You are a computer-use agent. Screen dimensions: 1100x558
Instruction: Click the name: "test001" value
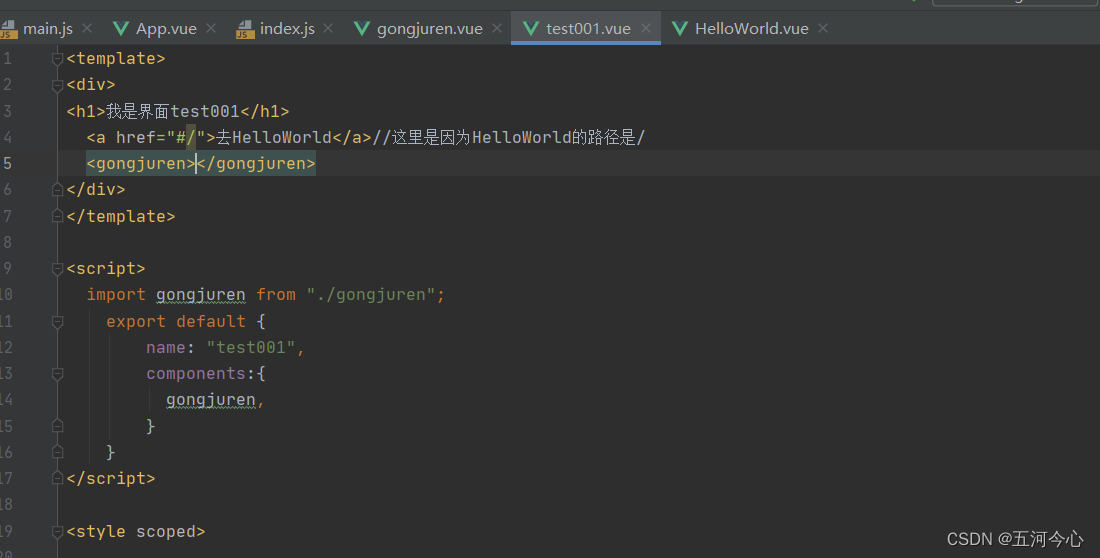250,347
